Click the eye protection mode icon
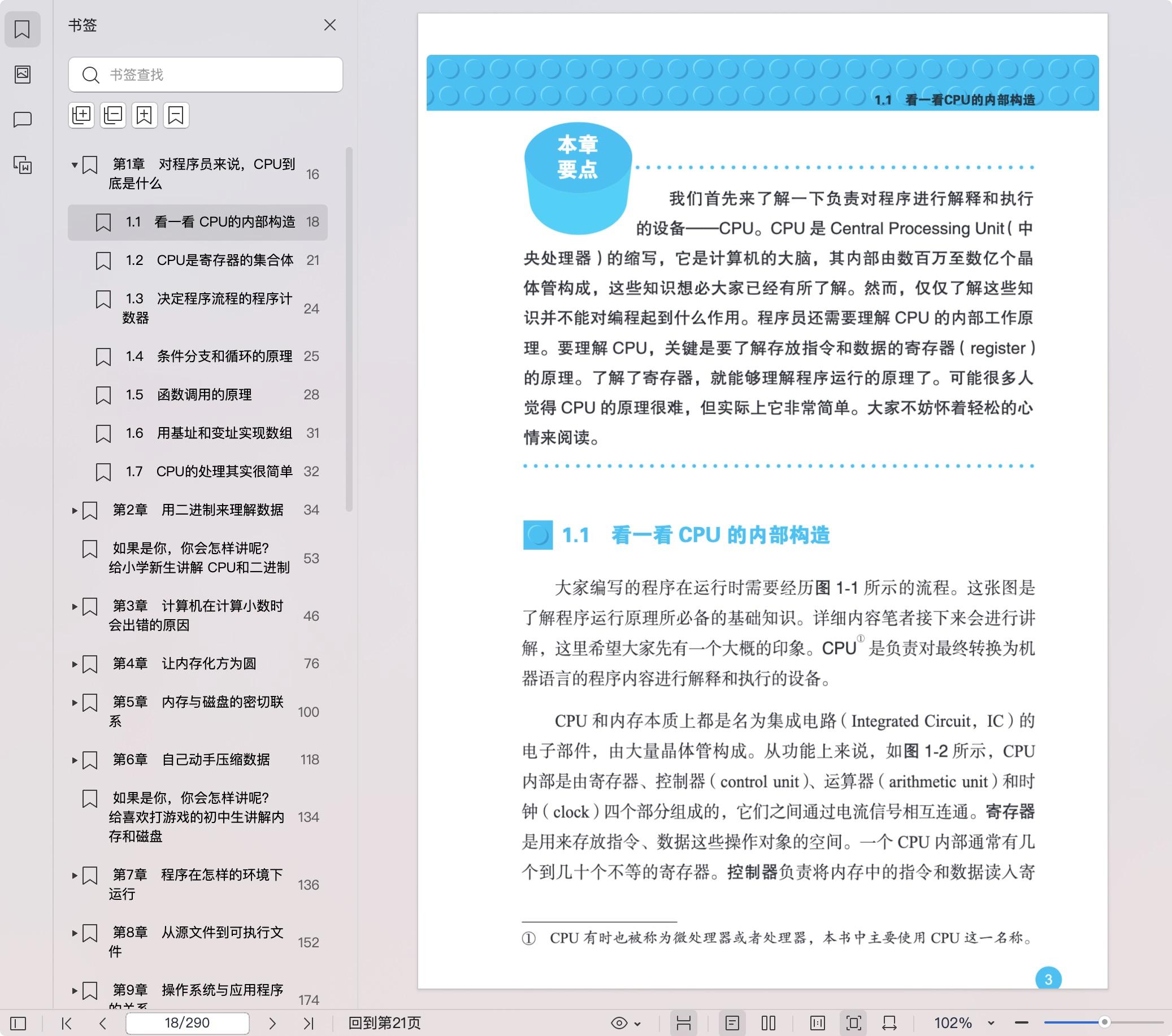1172x1036 pixels. pos(619,1024)
